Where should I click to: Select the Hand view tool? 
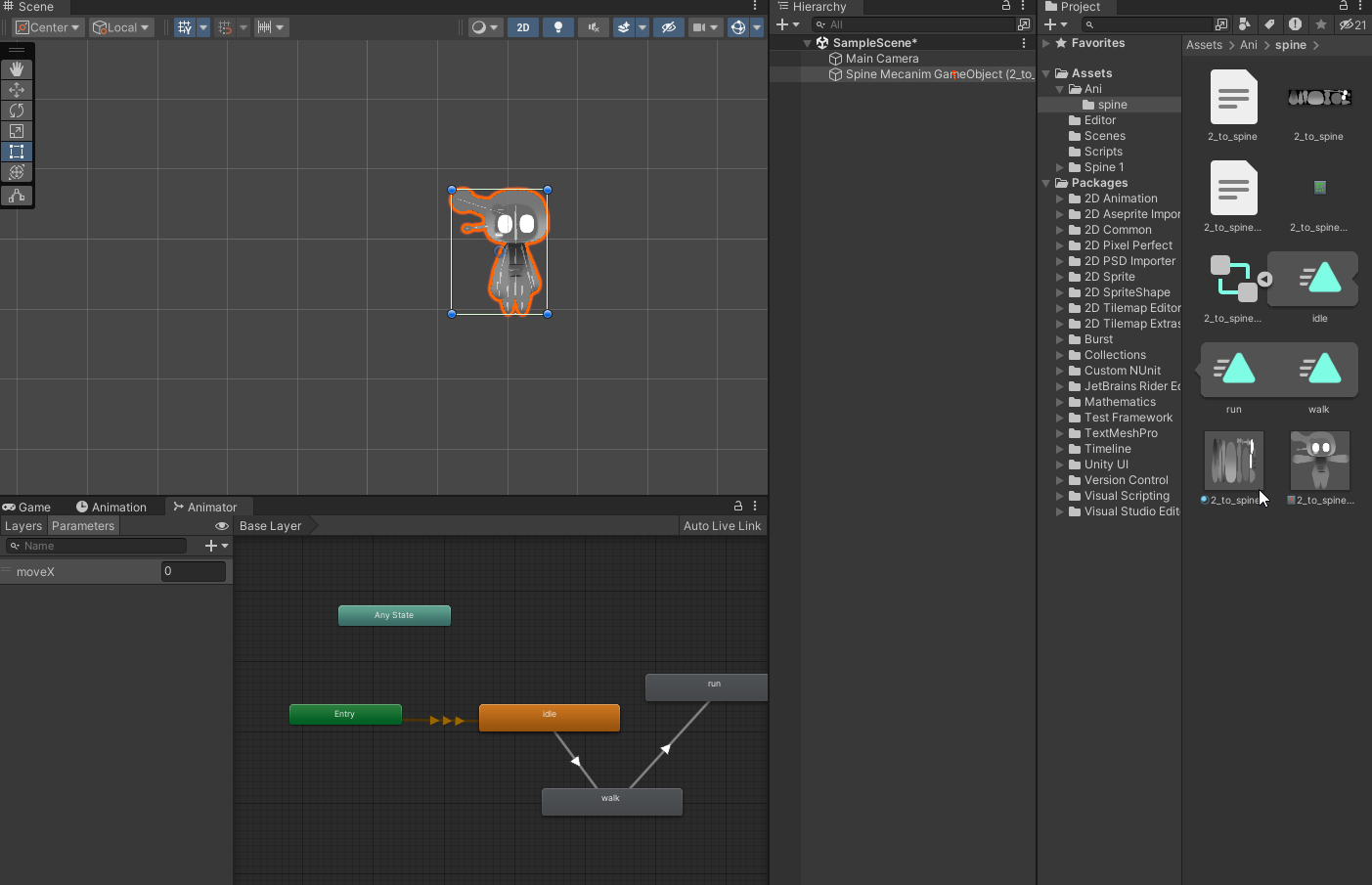coord(17,68)
